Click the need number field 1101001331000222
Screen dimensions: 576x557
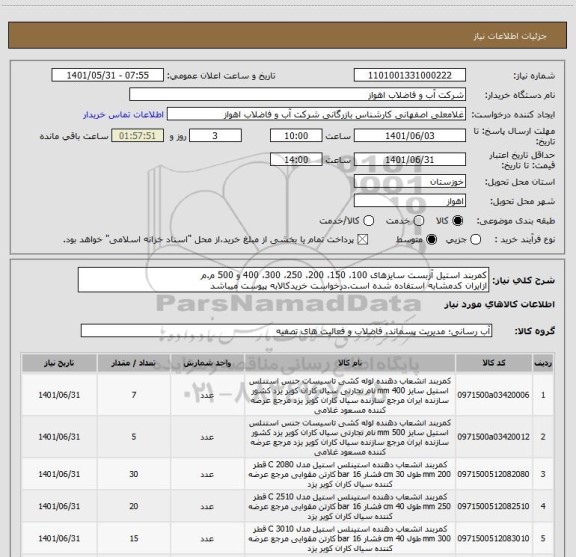(410, 75)
